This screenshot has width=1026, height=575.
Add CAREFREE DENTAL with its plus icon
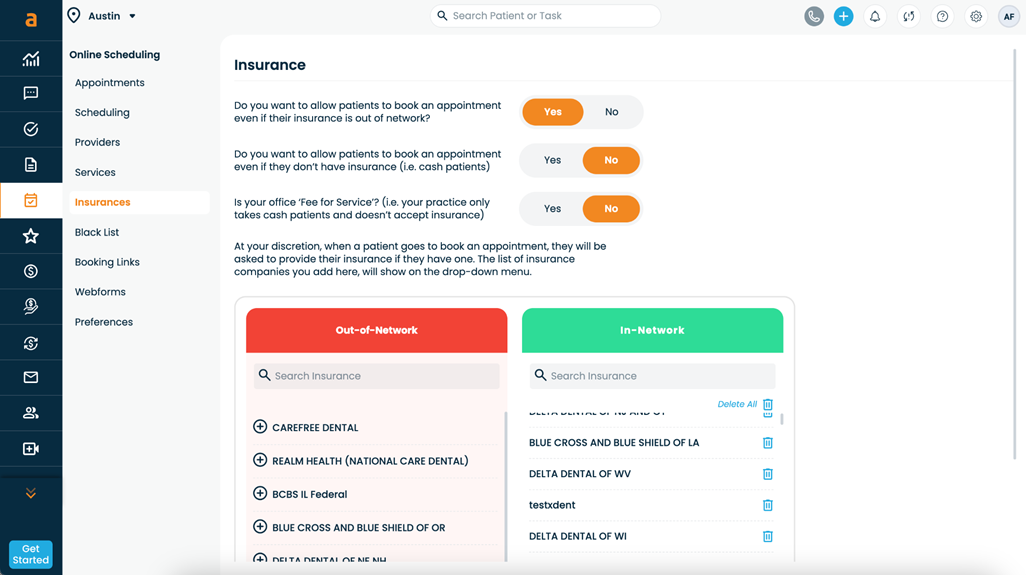pos(260,427)
